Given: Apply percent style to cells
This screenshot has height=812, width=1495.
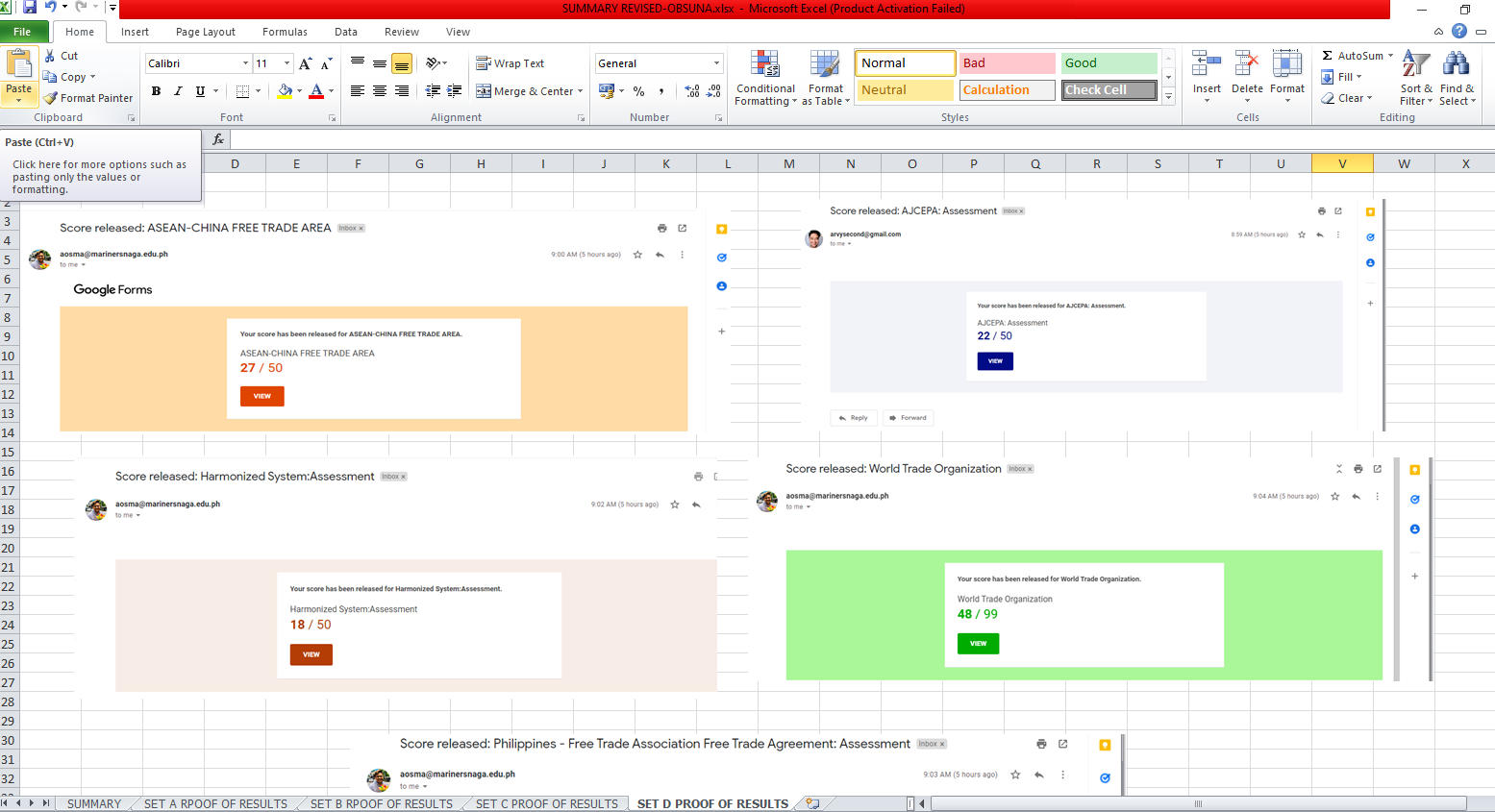Looking at the screenshot, I should [638, 91].
